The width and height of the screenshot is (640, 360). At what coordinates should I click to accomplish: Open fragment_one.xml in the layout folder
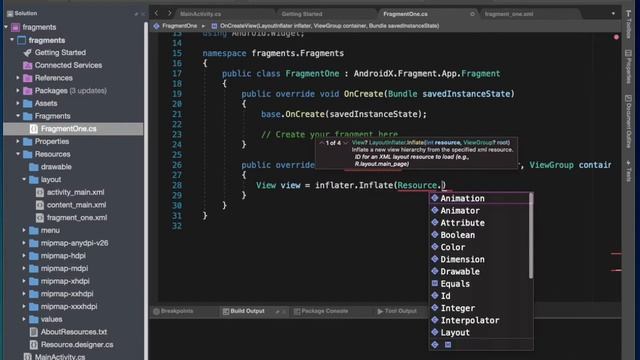tap(77, 218)
